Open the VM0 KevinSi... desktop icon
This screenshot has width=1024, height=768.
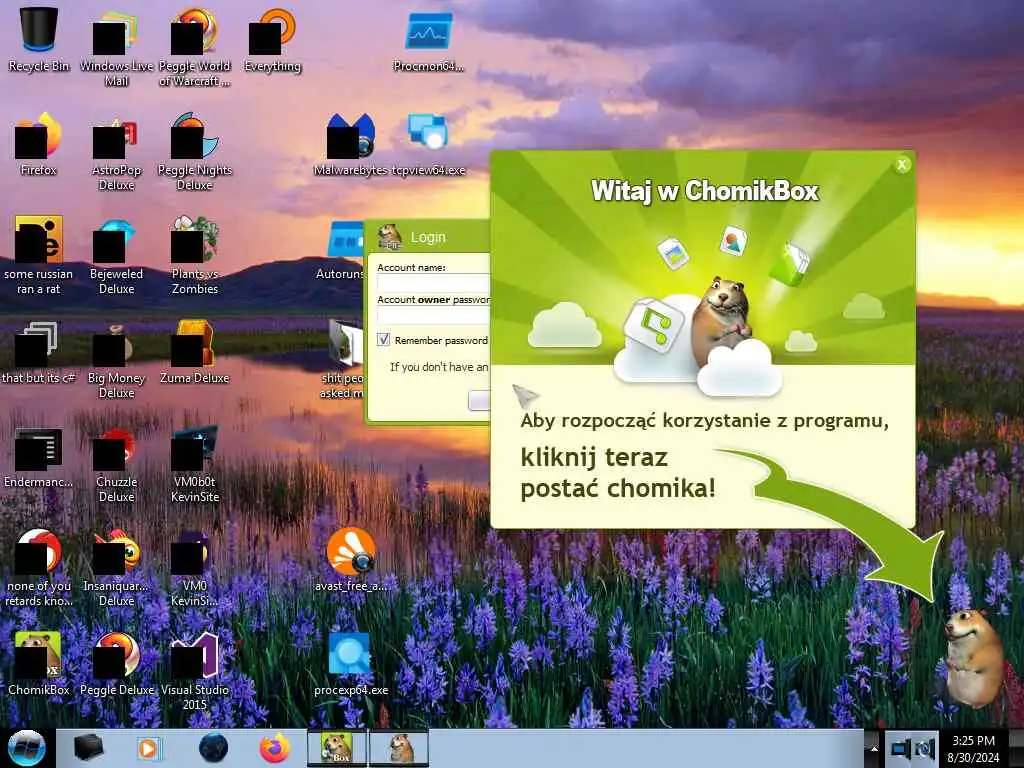pyautogui.click(x=195, y=567)
